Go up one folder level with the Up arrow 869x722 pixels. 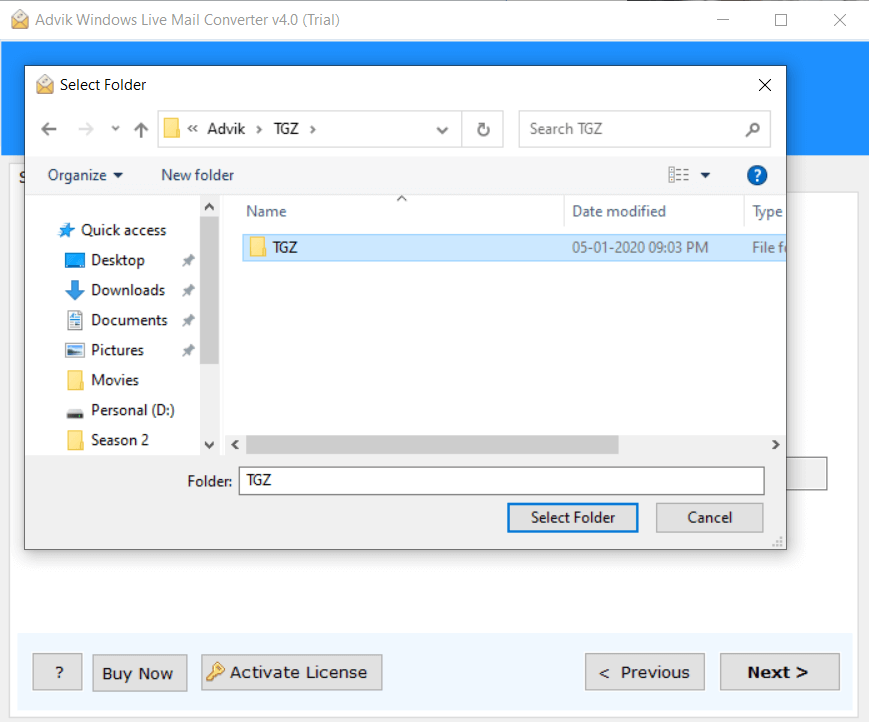[140, 128]
